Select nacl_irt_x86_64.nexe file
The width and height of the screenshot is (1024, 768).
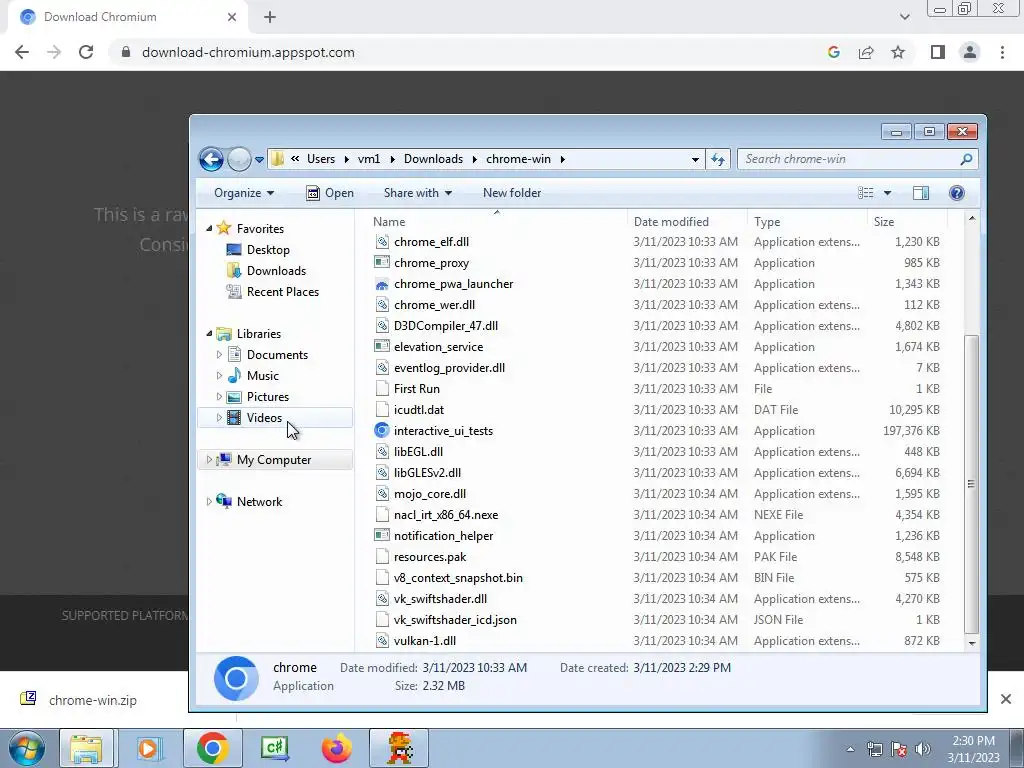click(446, 515)
